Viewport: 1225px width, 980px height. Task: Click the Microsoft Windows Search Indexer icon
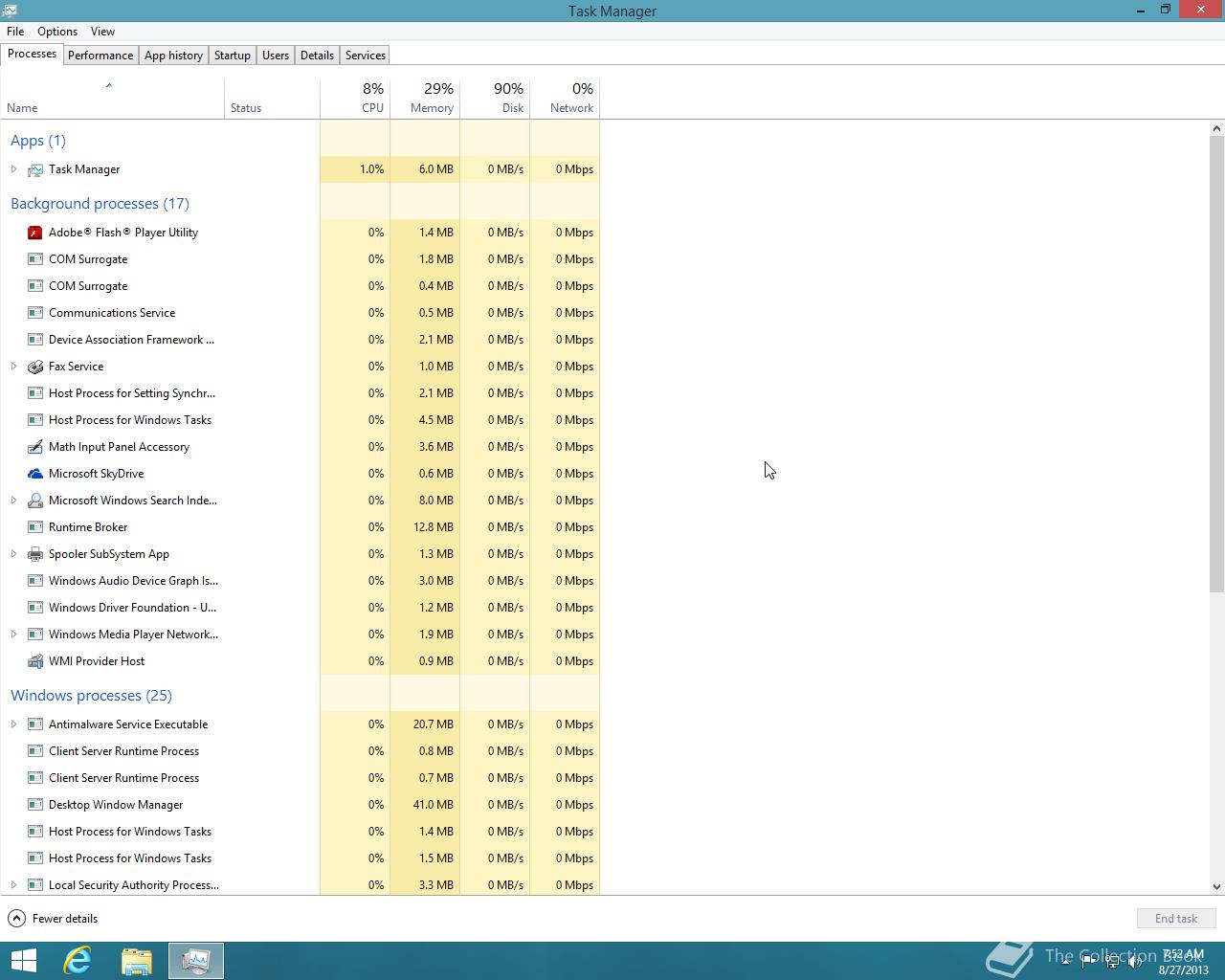35,501
